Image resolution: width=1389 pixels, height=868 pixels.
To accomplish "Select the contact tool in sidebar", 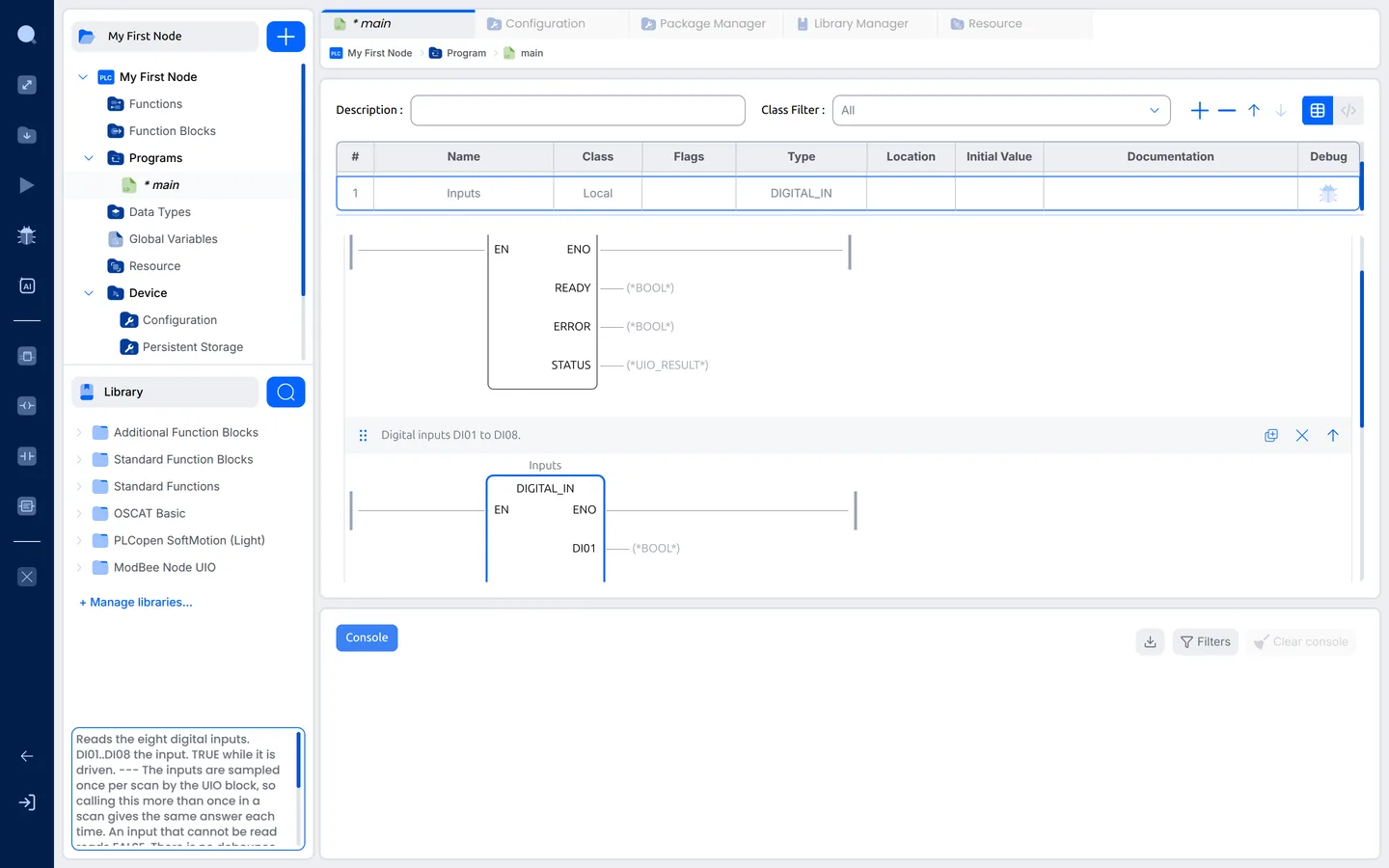I will click(27, 456).
